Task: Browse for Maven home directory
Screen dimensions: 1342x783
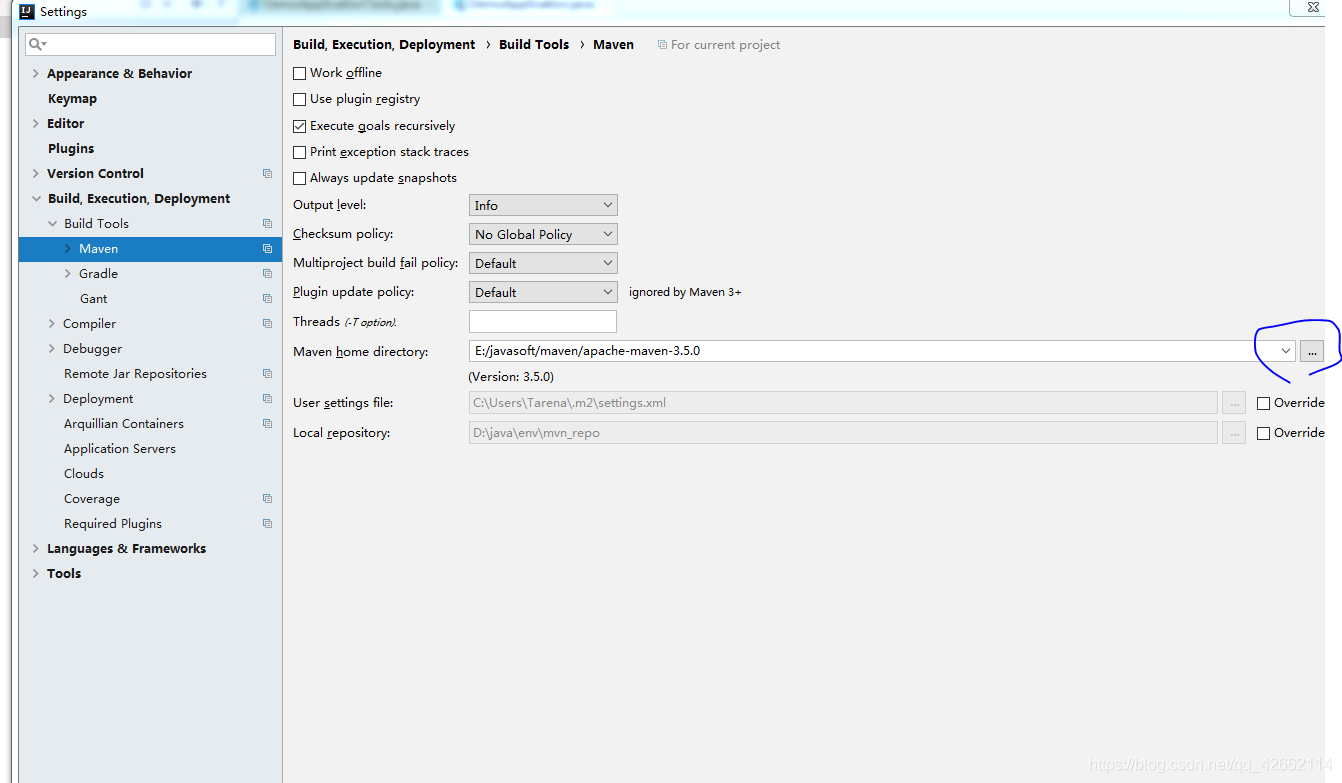Action: coord(1312,351)
